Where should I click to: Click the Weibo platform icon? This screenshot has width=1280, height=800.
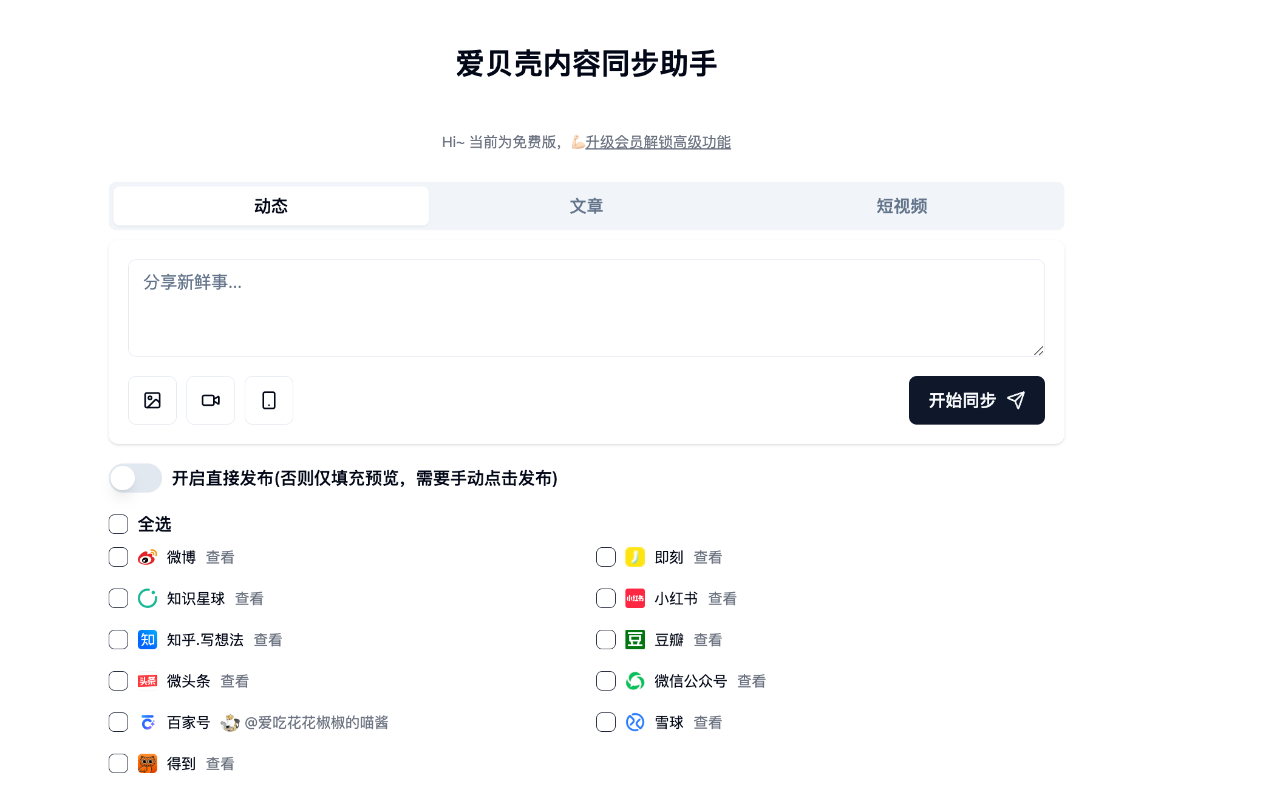147,557
